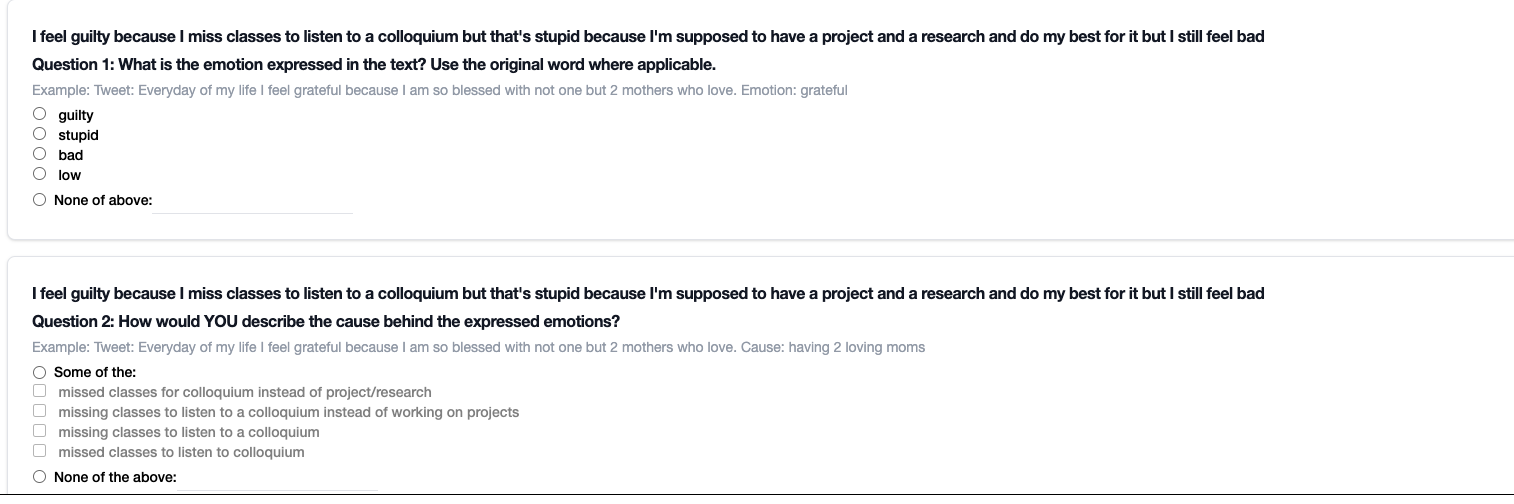Click the Question 1 'None of above' text field
The width and height of the screenshot is (1514, 504).
pyautogui.click(x=253, y=201)
